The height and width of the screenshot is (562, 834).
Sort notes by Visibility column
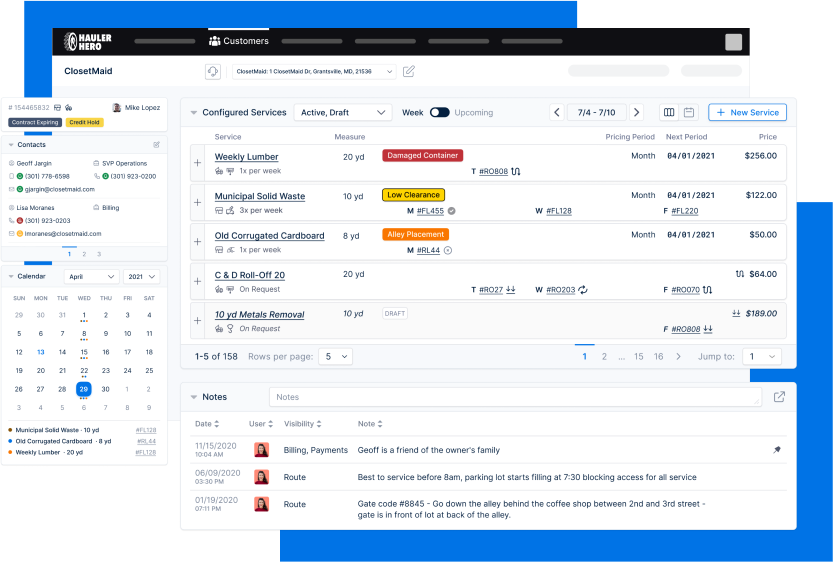303,424
